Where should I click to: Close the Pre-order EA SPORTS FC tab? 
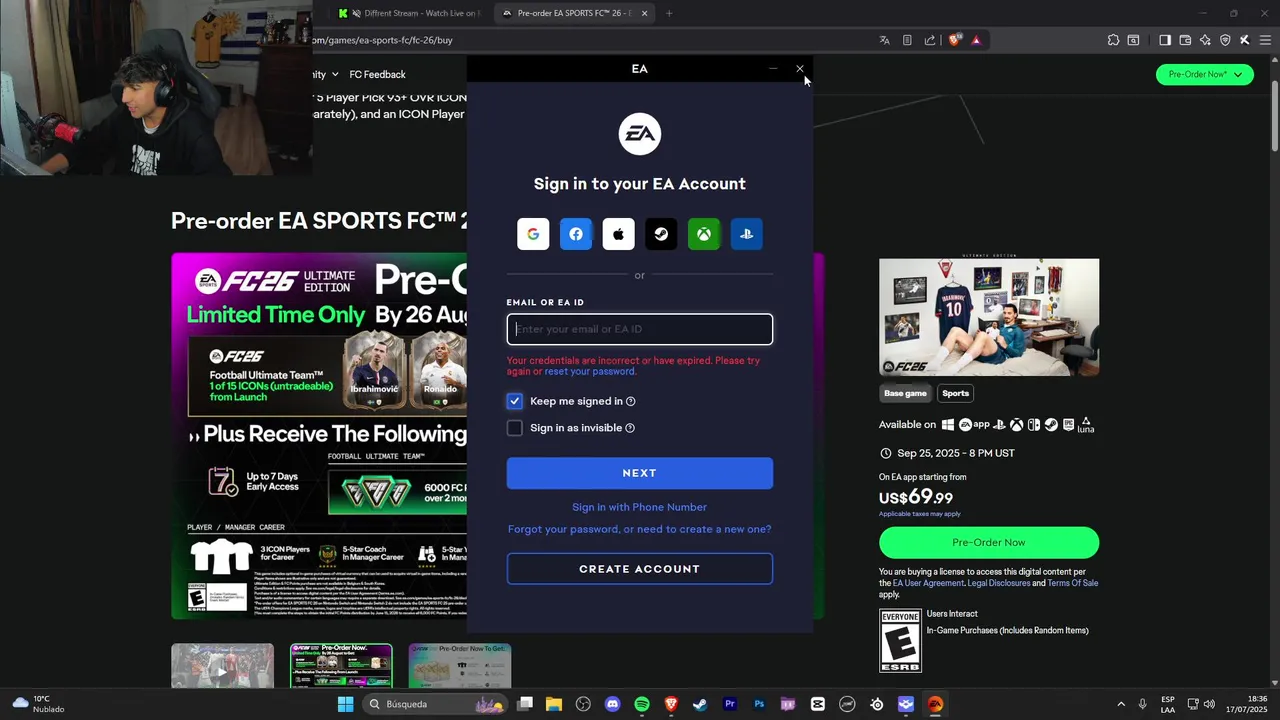[x=644, y=13]
